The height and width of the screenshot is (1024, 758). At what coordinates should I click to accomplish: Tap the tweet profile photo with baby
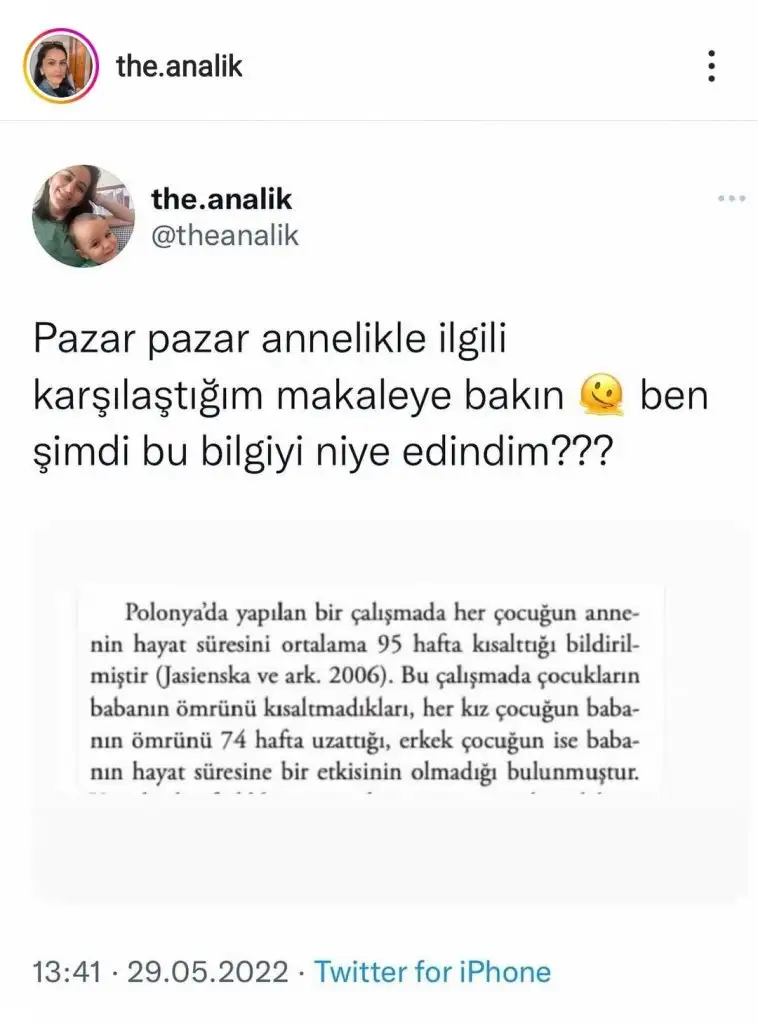pyautogui.click(x=84, y=216)
